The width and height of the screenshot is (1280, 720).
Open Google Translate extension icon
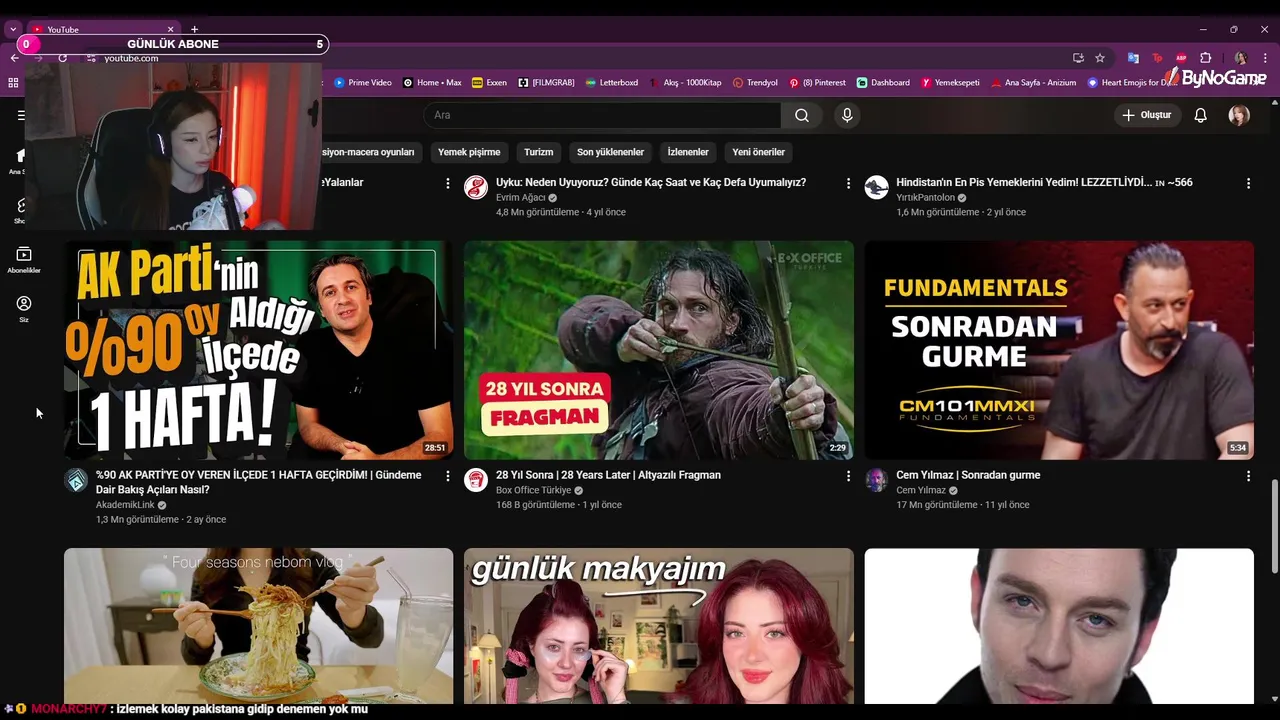click(1133, 58)
